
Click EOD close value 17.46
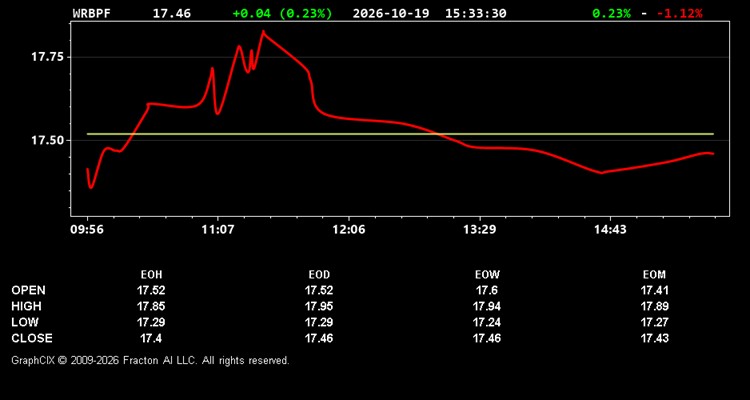pos(319,338)
